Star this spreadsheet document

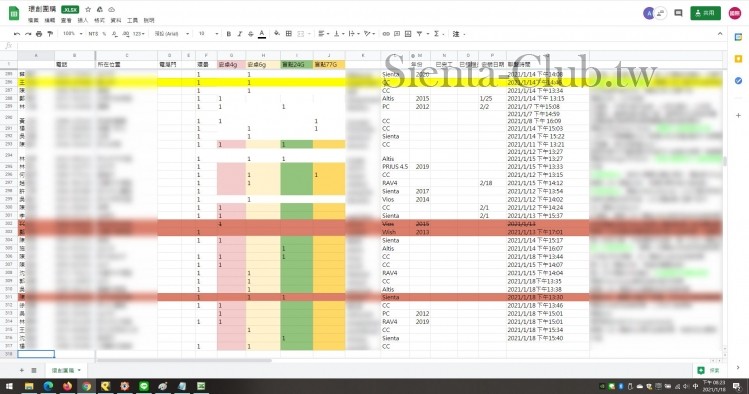[88, 10]
